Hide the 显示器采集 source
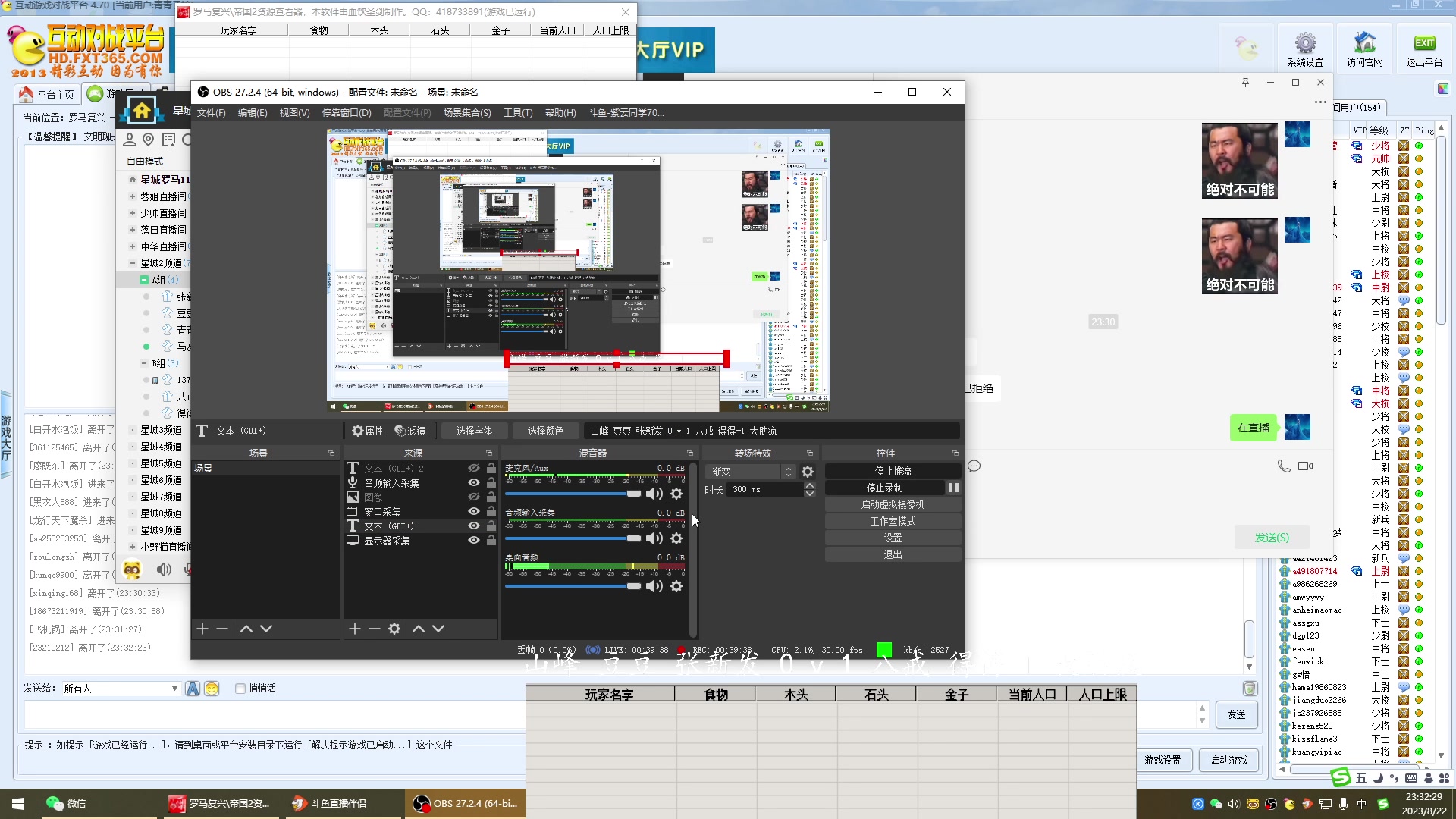 pyautogui.click(x=474, y=541)
